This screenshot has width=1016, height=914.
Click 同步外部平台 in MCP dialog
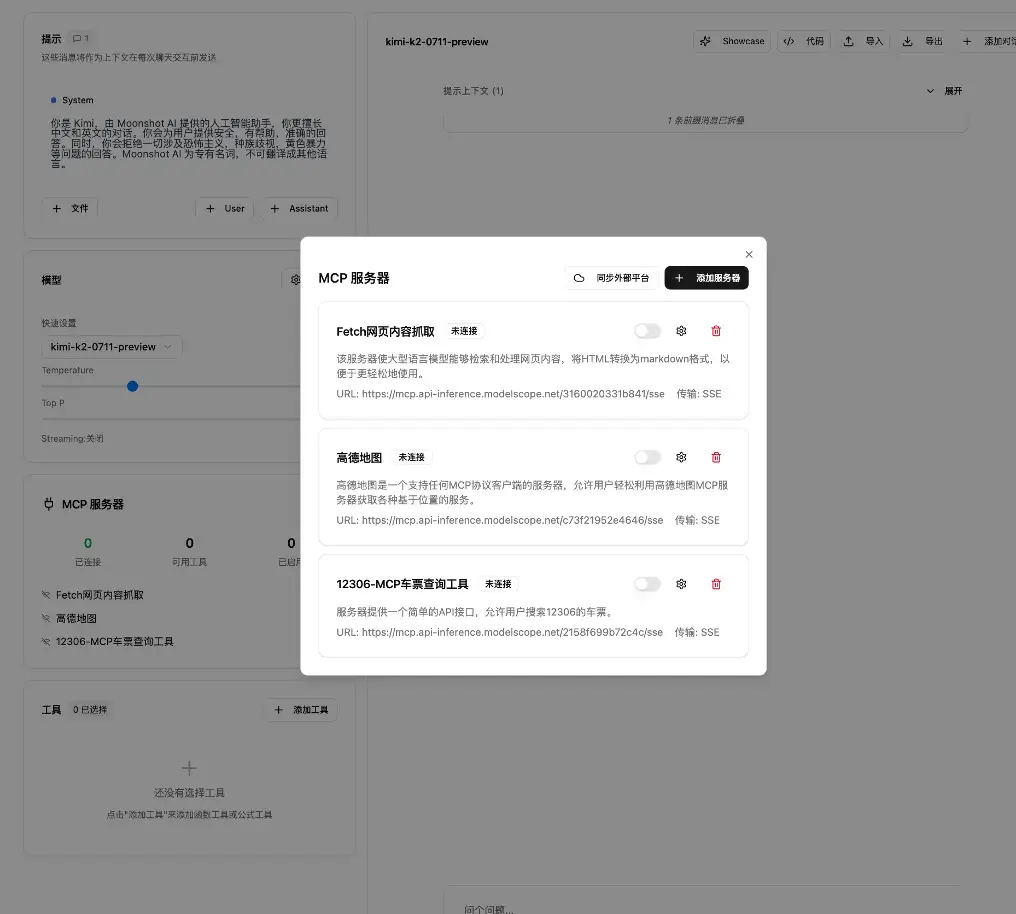[x=611, y=277]
